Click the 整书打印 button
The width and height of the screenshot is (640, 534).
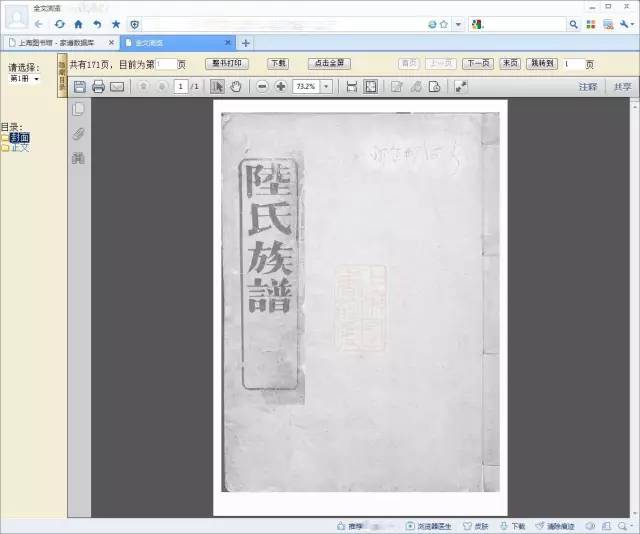tap(227, 64)
